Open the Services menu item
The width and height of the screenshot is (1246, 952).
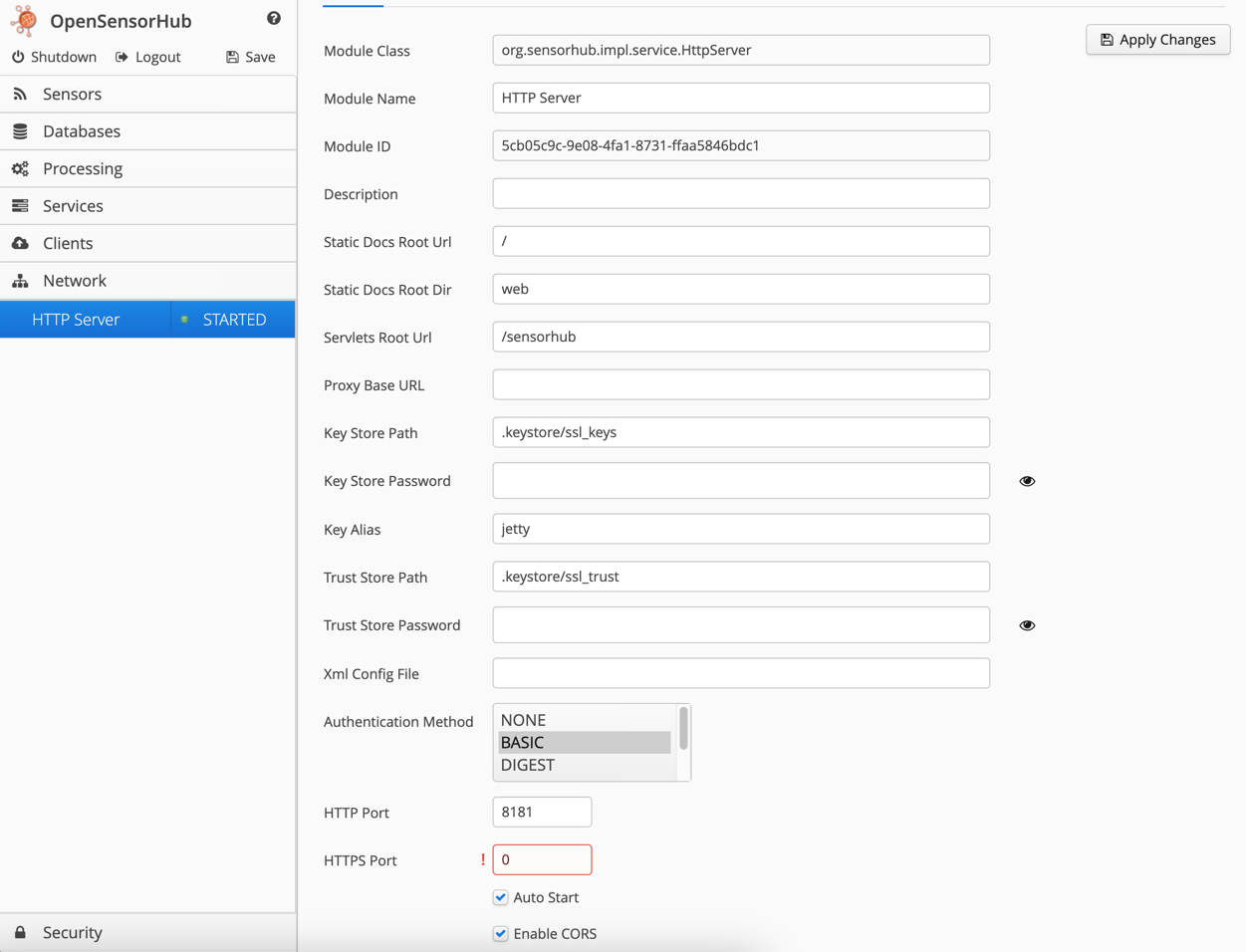point(73,206)
